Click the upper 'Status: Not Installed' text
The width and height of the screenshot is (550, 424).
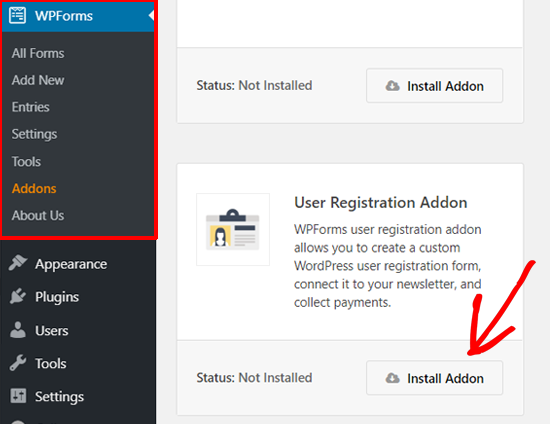click(x=254, y=85)
